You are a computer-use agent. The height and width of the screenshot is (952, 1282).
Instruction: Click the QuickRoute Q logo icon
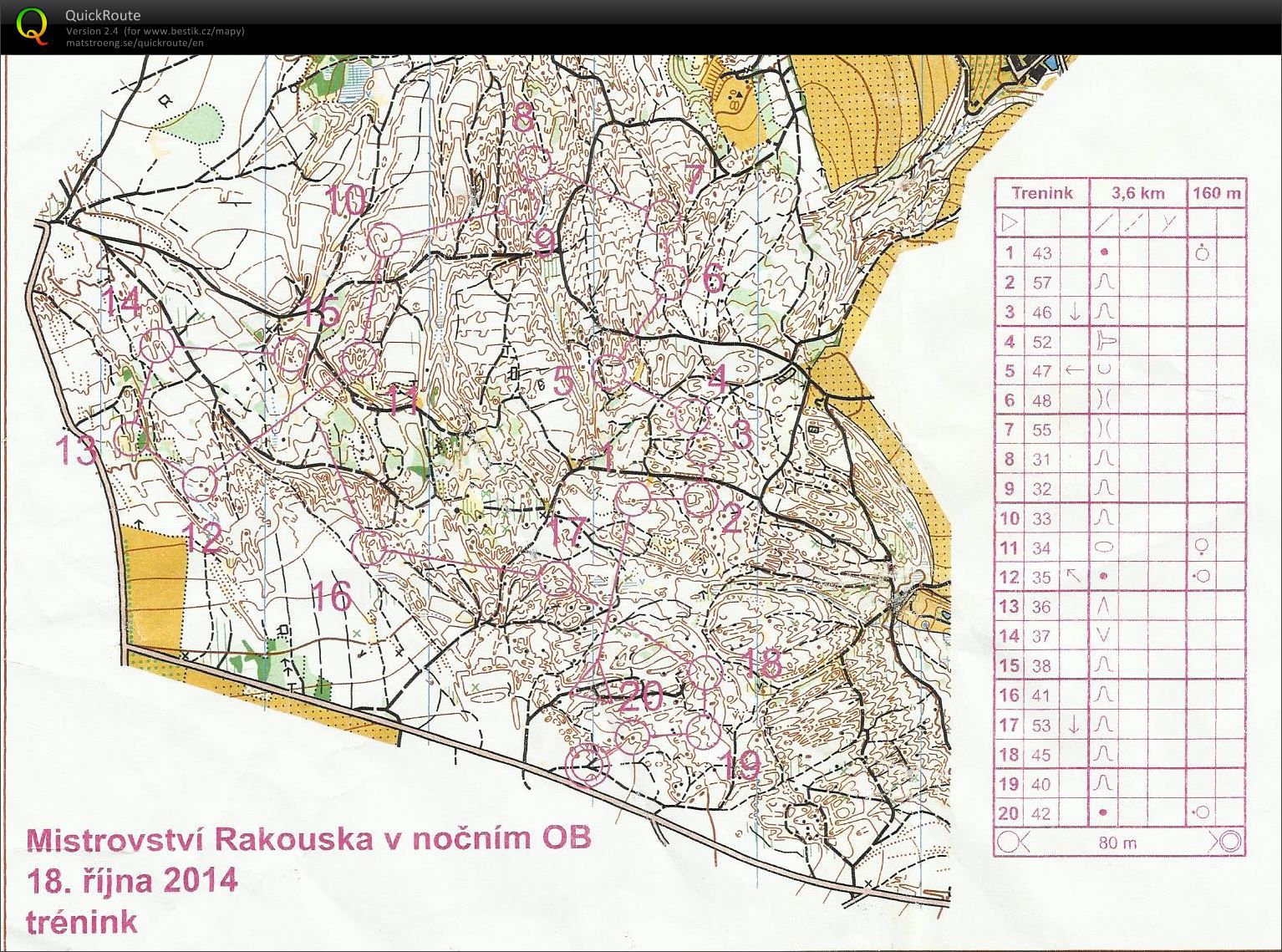[33, 25]
